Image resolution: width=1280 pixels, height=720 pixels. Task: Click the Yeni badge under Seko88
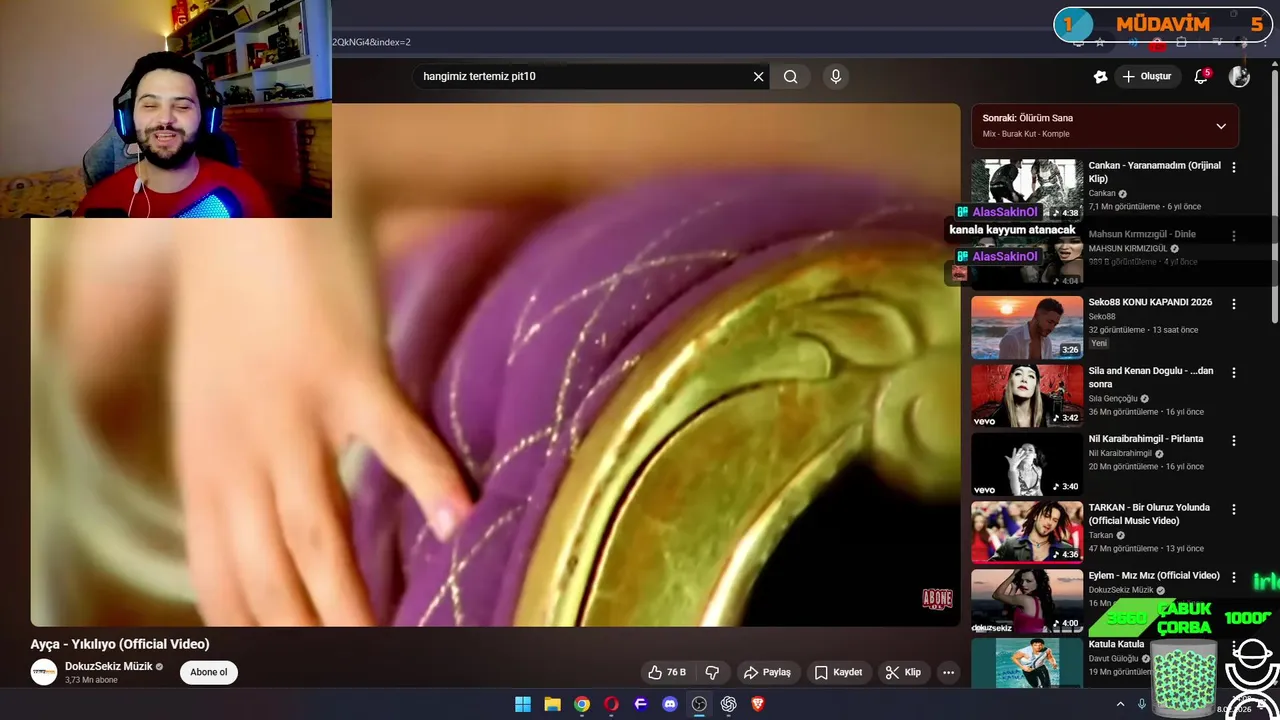[x=1099, y=343]
